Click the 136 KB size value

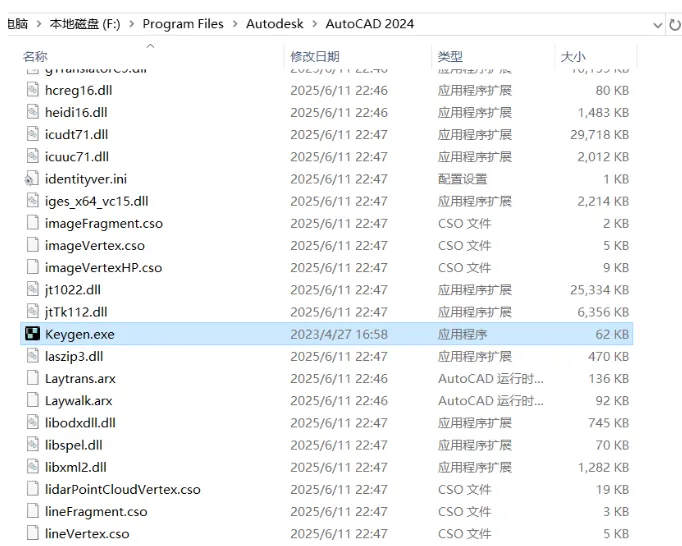(x=609, y=379)
